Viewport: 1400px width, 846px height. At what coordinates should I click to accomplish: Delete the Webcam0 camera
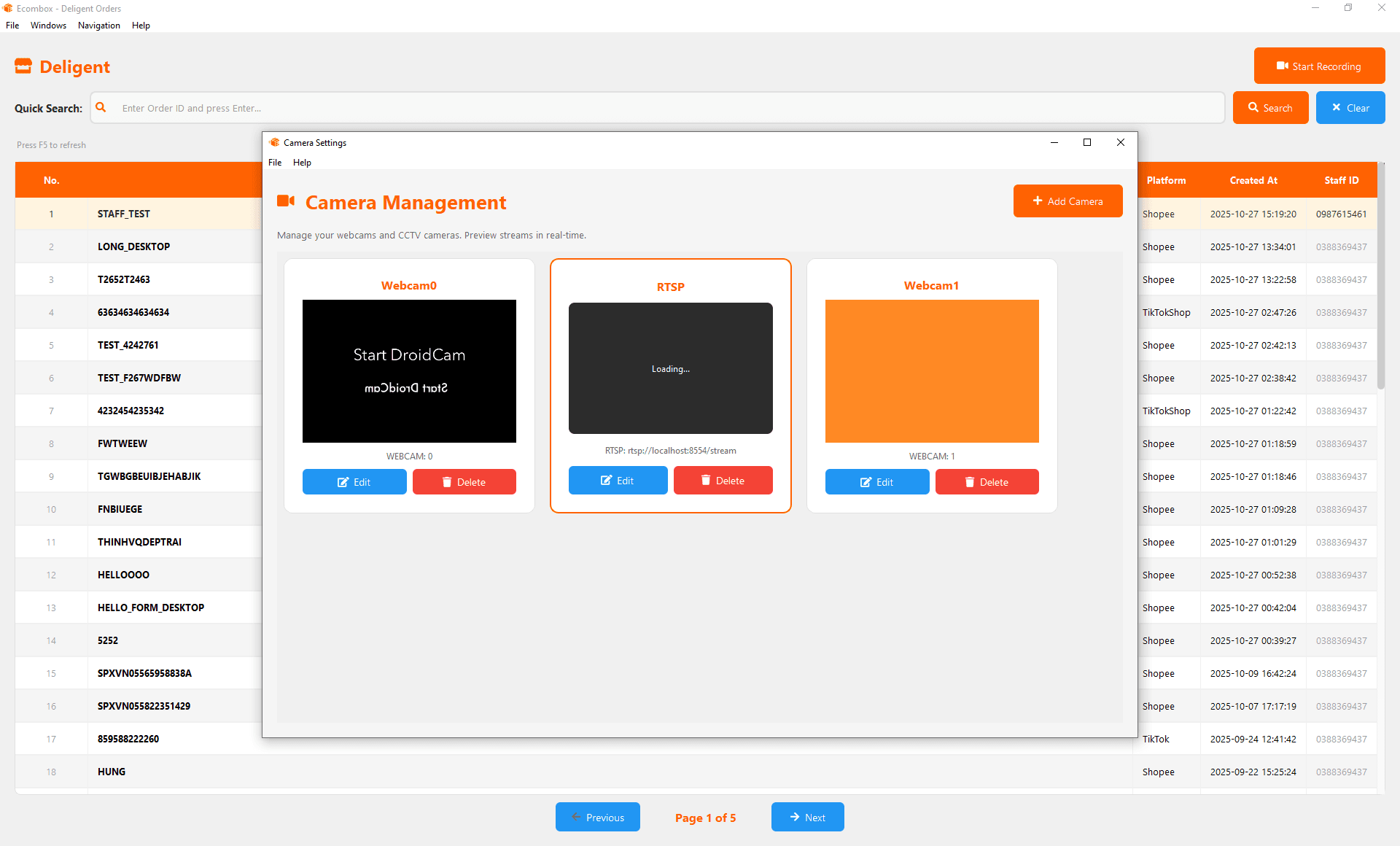tap(464, 482)
